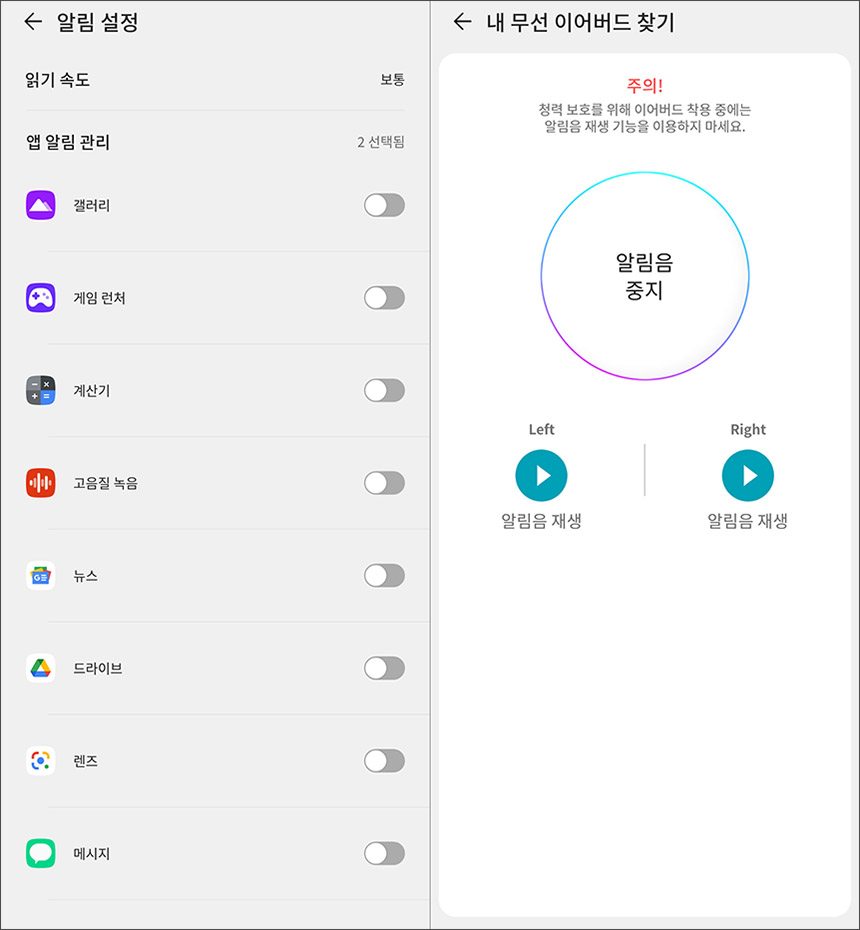The image size is (860, 930).
Task: Tap the Right earbud label
Action: (x=748, y=429)
